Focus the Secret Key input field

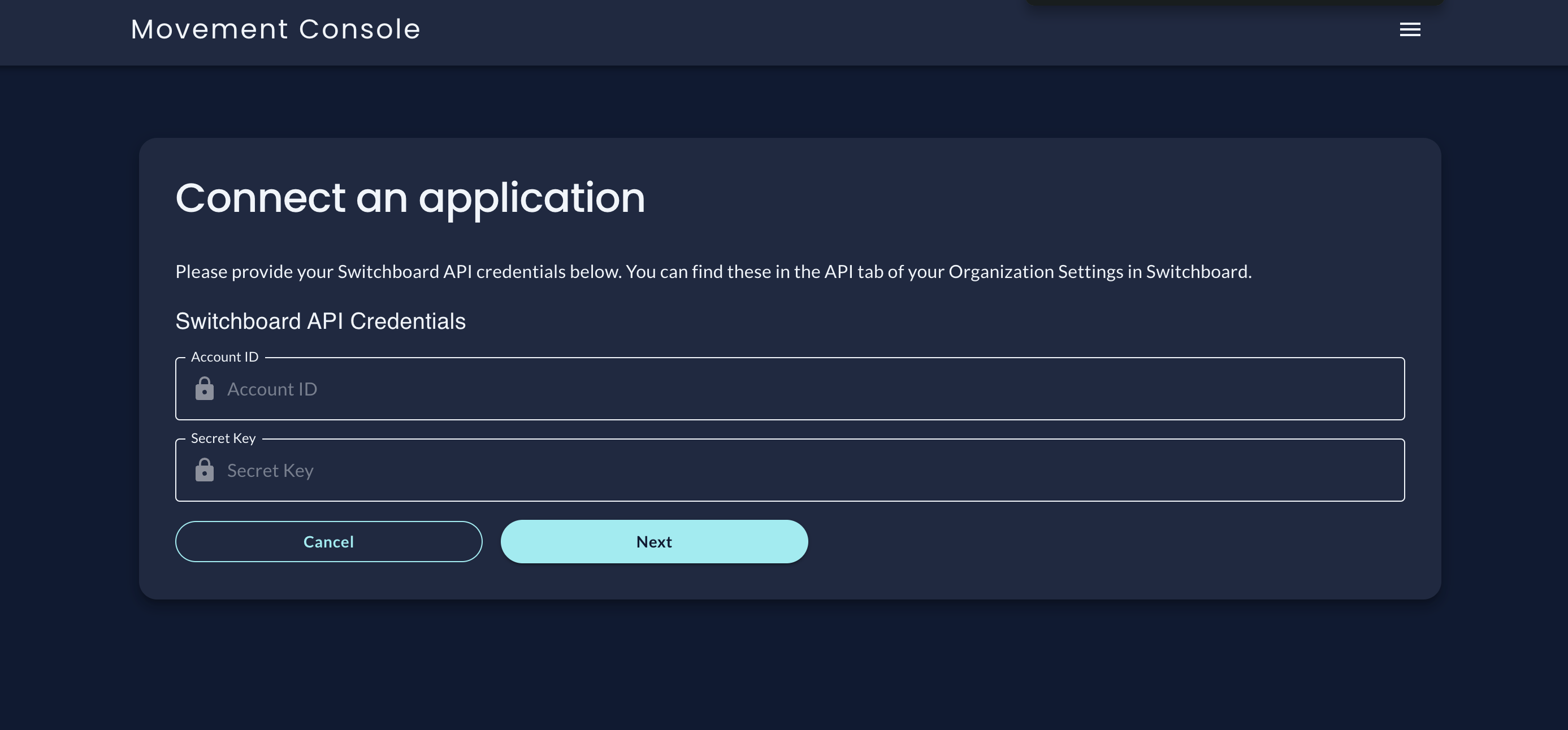790,470
